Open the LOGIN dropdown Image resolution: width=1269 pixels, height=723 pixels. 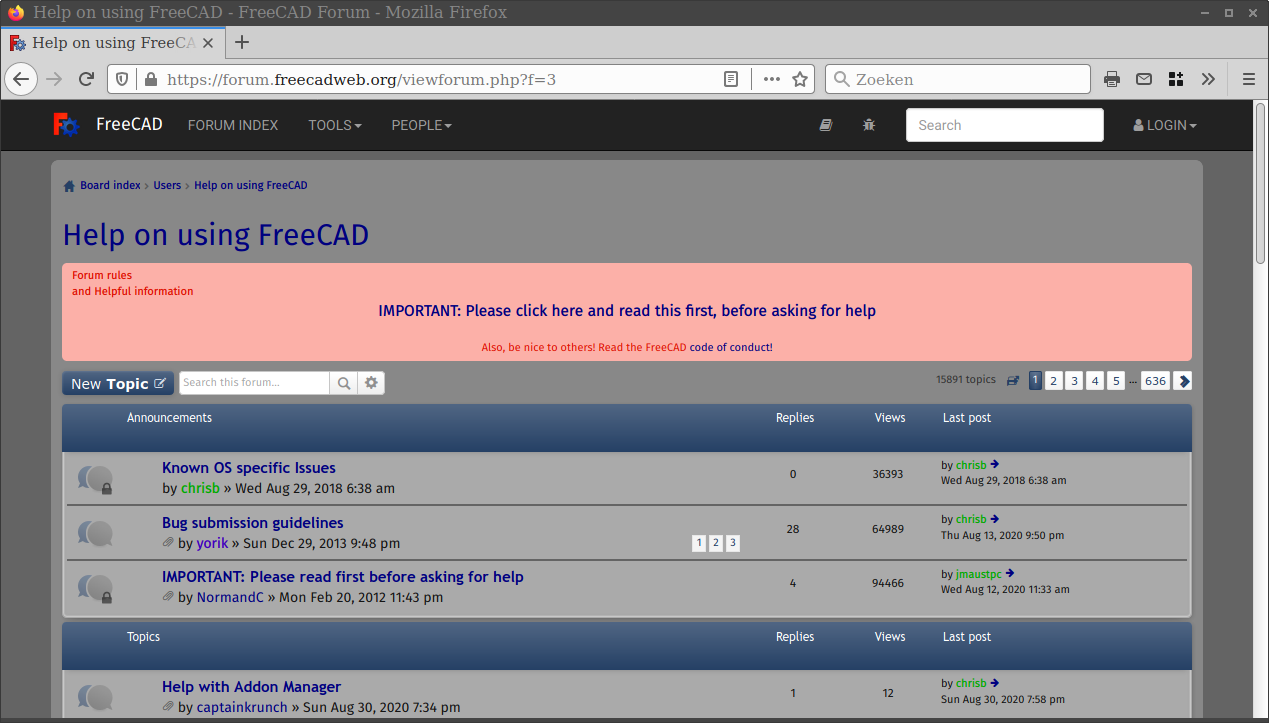pos(1165,125)
